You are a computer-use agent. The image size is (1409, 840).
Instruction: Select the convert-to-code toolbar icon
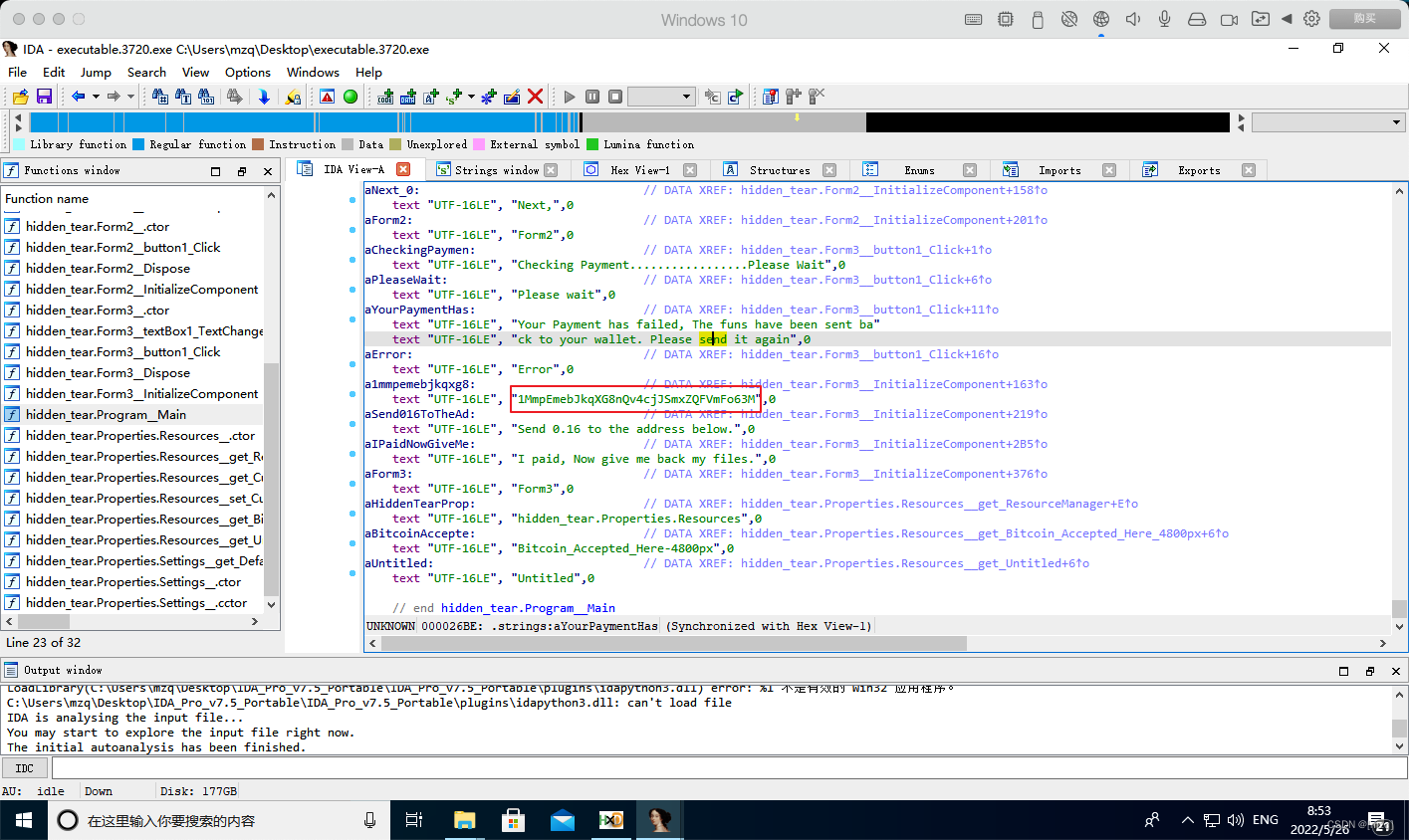(383, 97)
